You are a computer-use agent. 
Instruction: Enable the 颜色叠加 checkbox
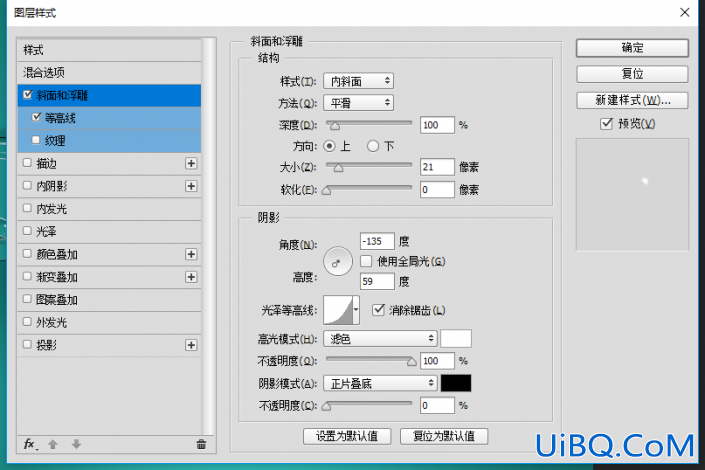click(x=27, y=254)
